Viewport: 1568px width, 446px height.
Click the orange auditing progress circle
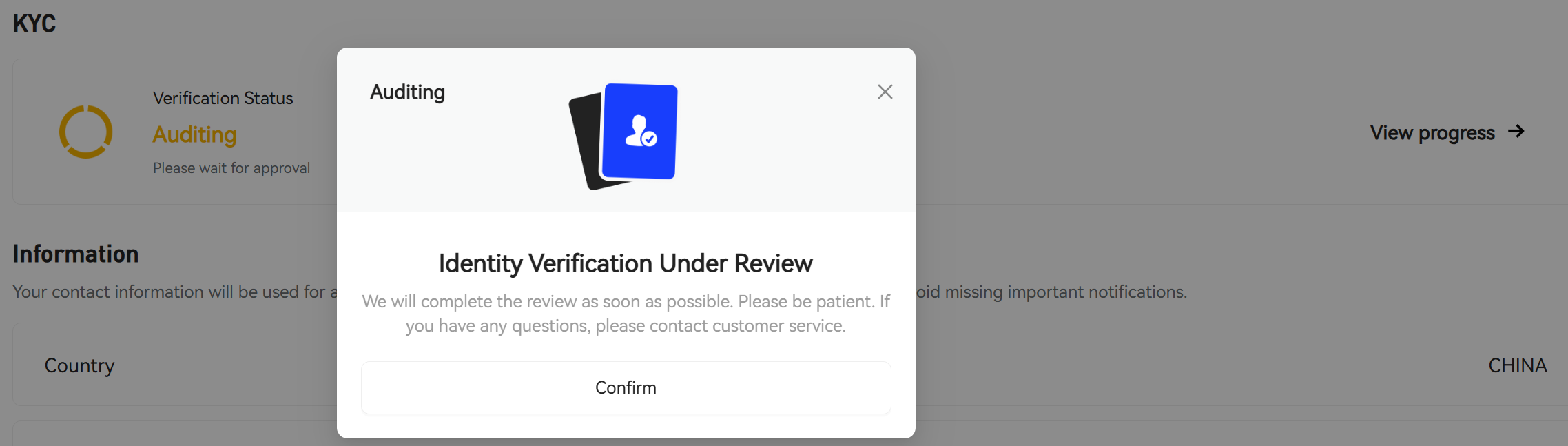85,132
